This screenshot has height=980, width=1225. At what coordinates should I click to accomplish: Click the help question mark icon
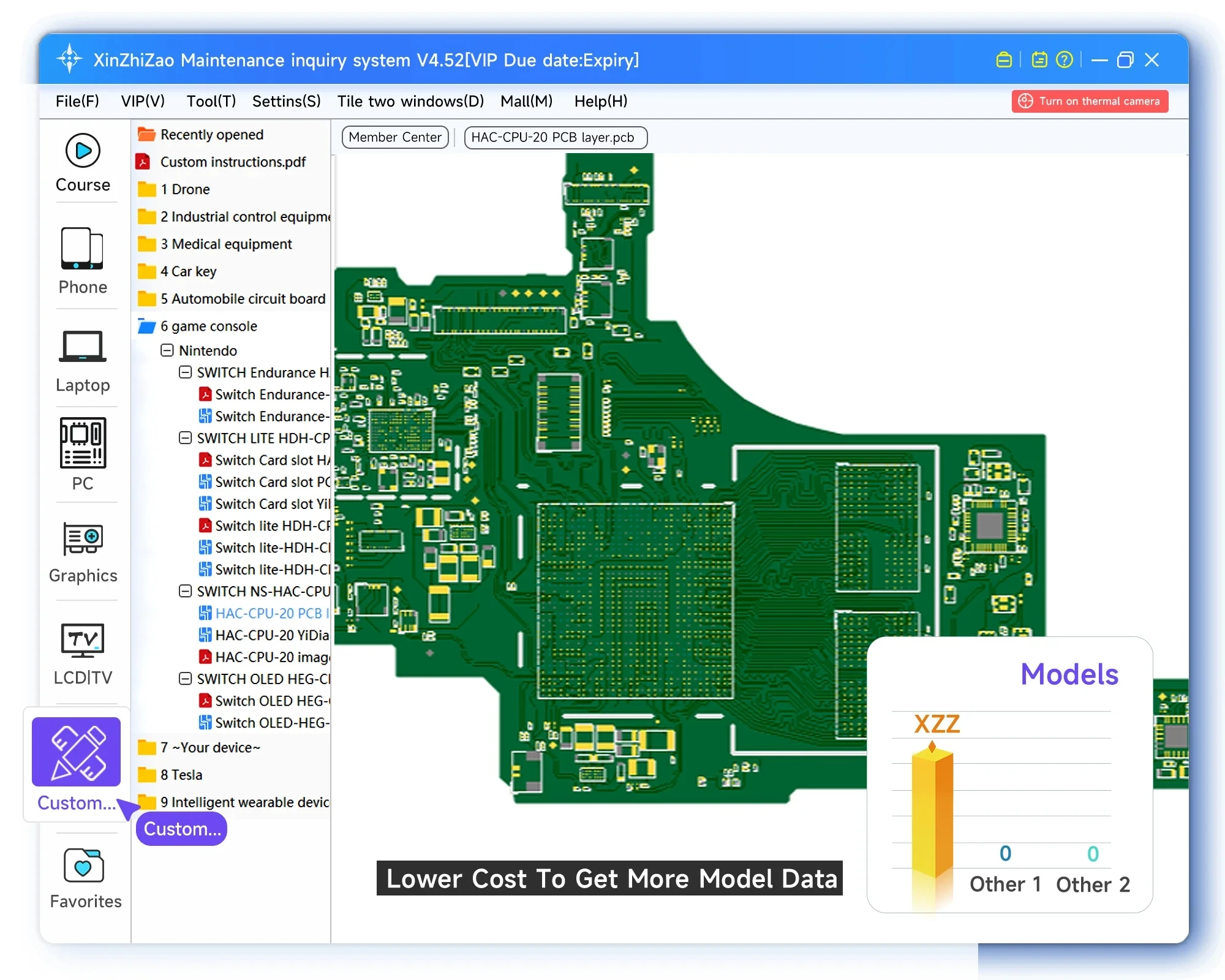click(x=1065, y=60)
